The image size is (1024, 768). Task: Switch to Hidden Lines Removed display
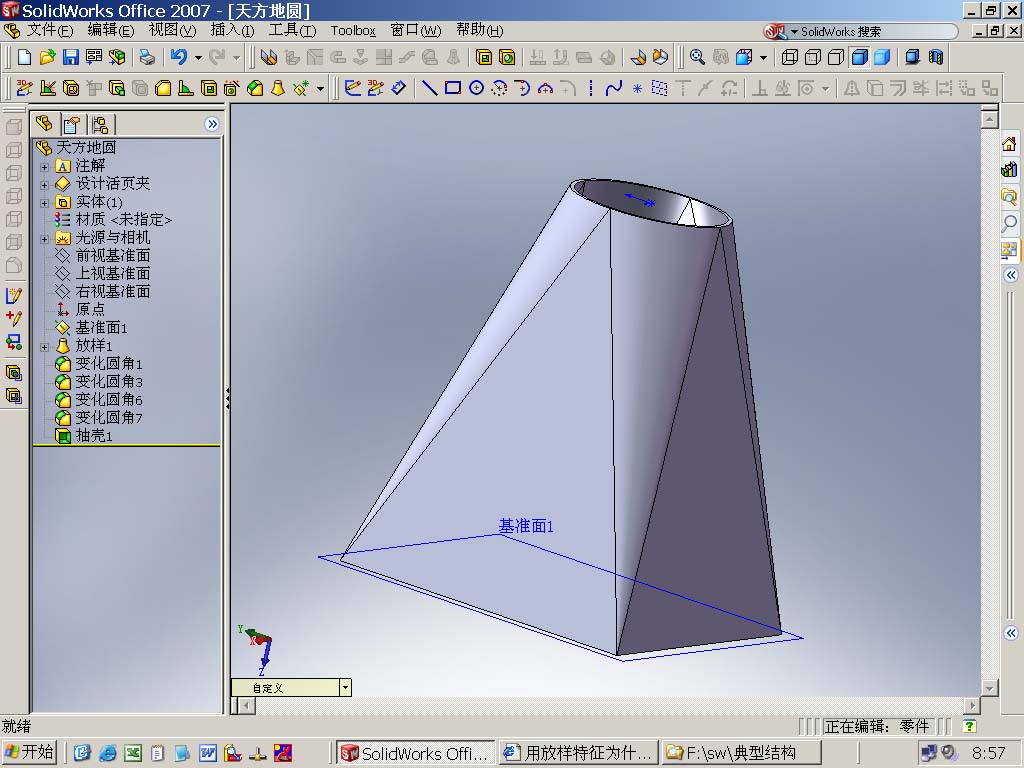point(836,57)
